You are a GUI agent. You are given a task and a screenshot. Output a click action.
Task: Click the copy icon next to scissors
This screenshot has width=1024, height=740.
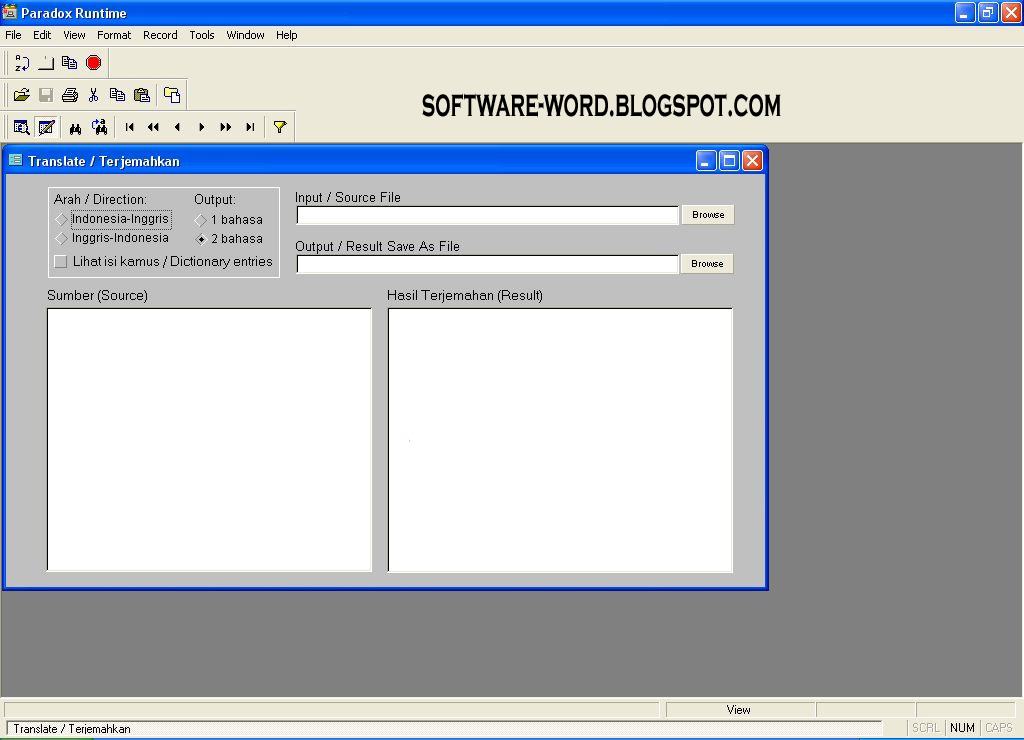point(118,95)
